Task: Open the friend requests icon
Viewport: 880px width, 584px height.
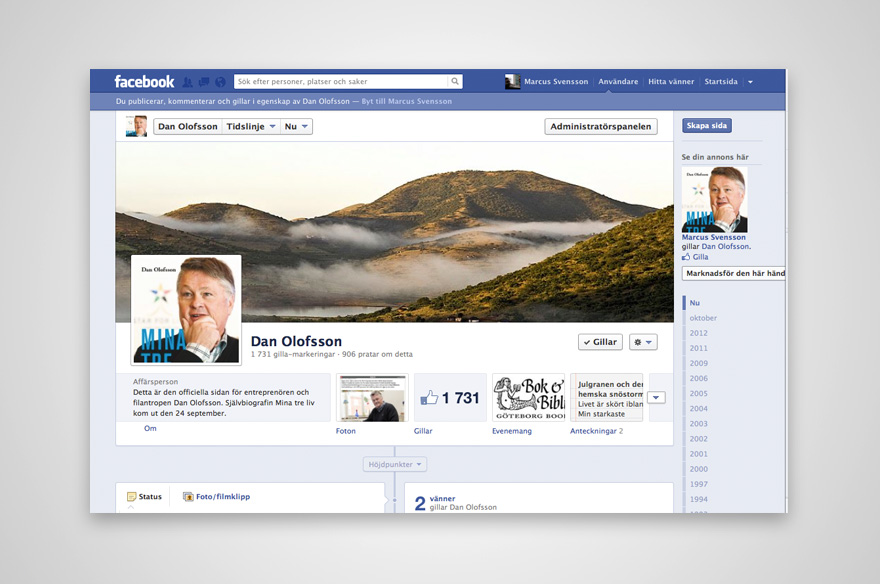Action: 187,82
